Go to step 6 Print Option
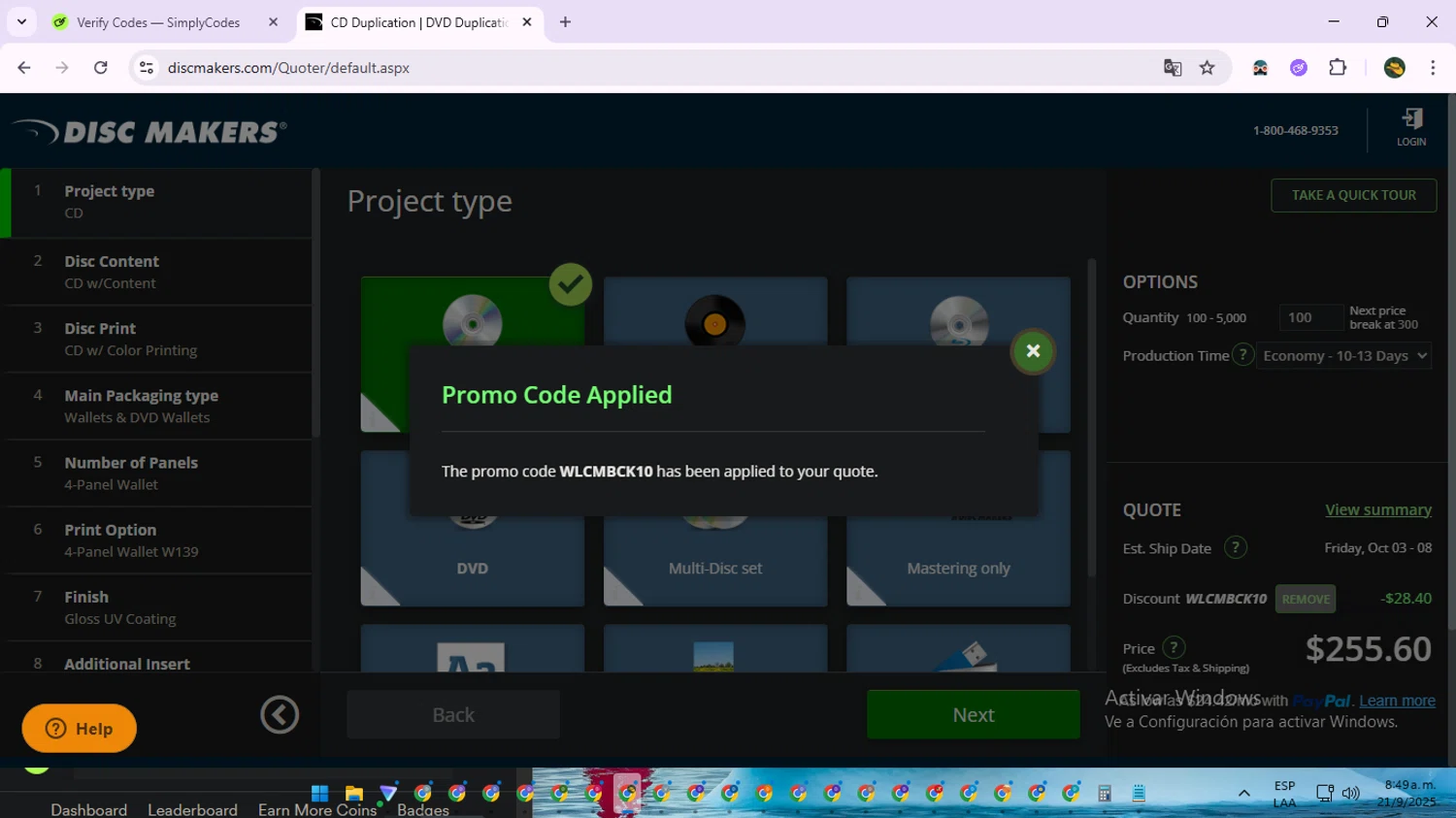The height and width of the screenshot is (818, 1456). [x=155, y=540]
